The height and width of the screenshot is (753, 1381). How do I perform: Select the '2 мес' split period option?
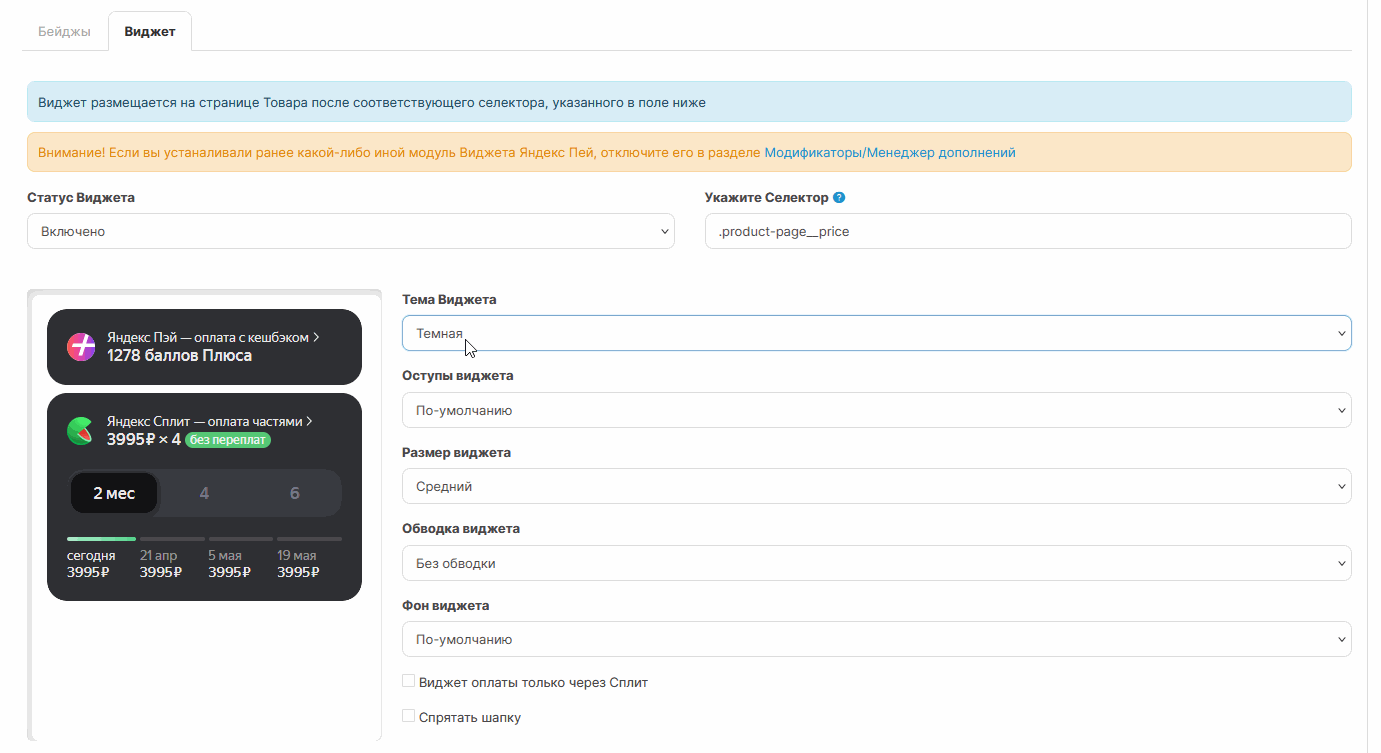coord(114,493)
